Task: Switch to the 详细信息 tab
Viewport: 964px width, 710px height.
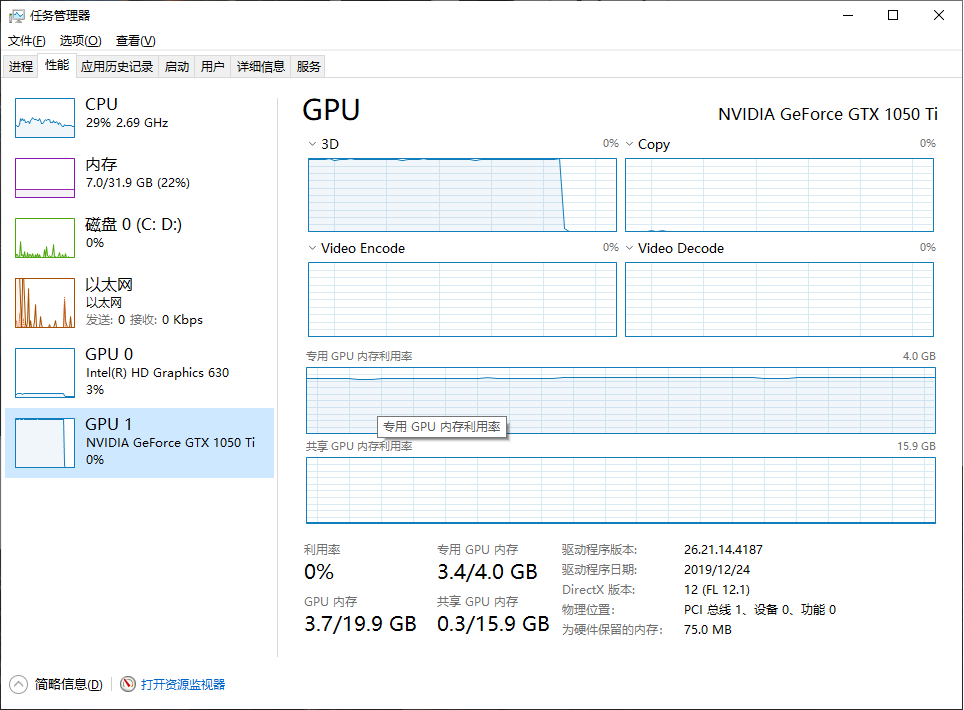Action: [x=261, y=66]
